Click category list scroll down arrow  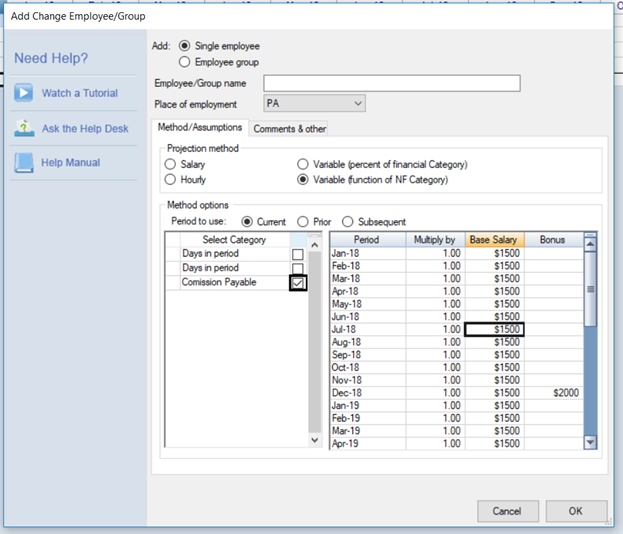tap(315, 440)
